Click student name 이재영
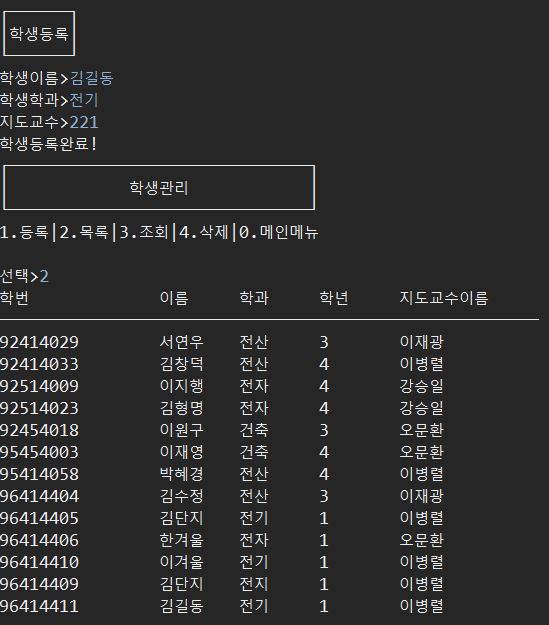This screenshot has height=625, width=549. pyautogui.click(x=181, y=452)
